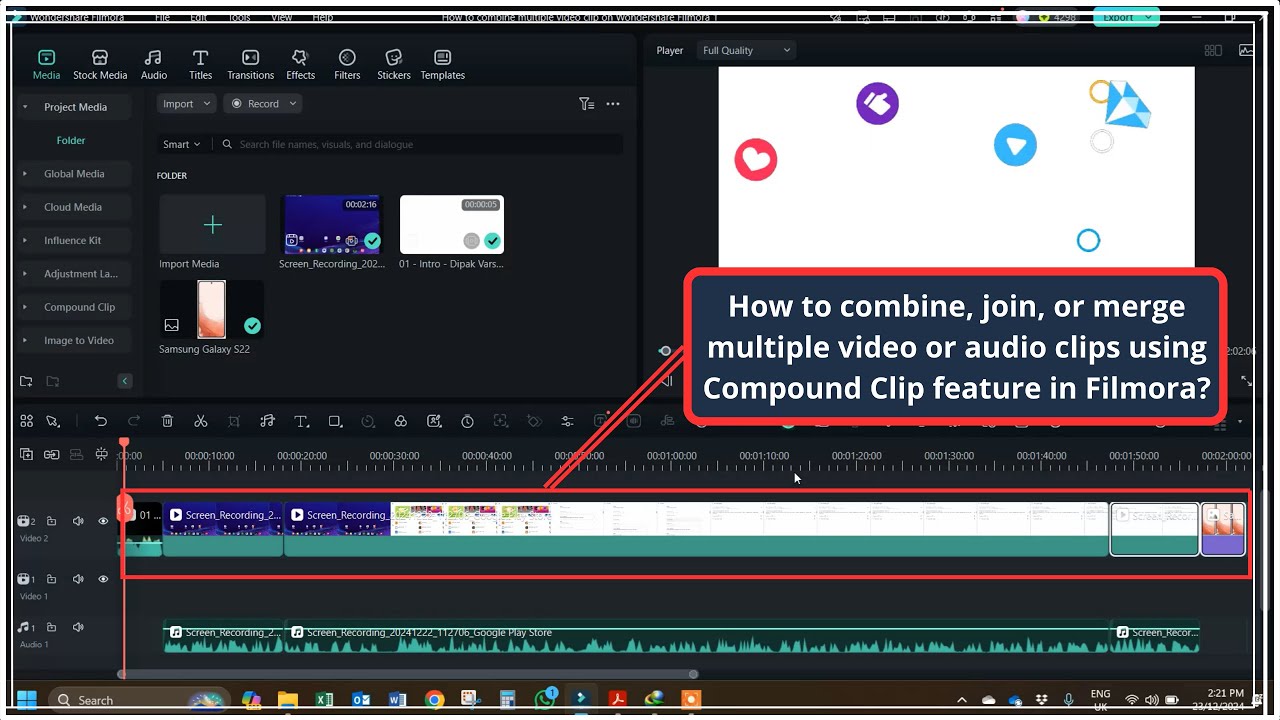1280x720 pixels.
Task: Open the timeline layout grid icon
Action: [x=27, y=421]
